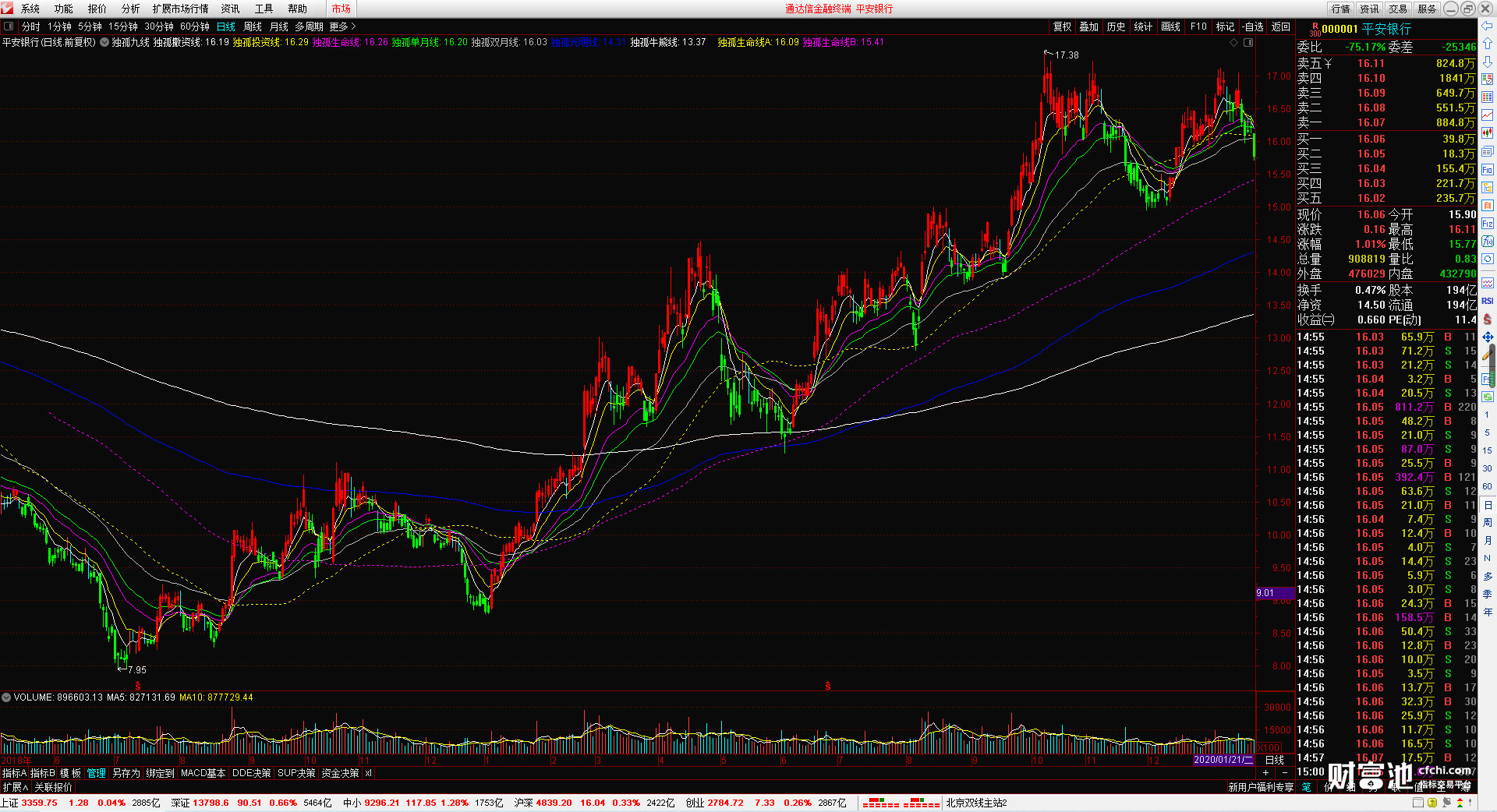
Task: Toggle 叠加 overlay mode
Action: pos(1088,26)
